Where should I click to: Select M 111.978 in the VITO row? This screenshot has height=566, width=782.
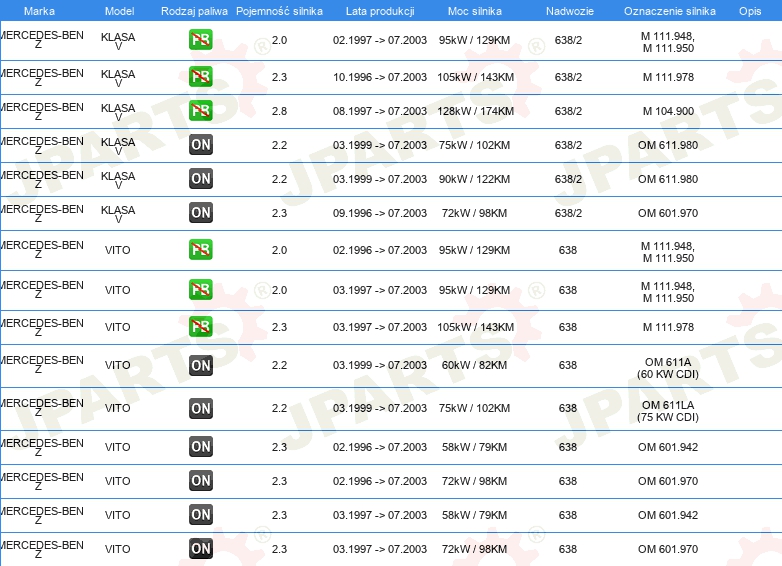(668, 327)
